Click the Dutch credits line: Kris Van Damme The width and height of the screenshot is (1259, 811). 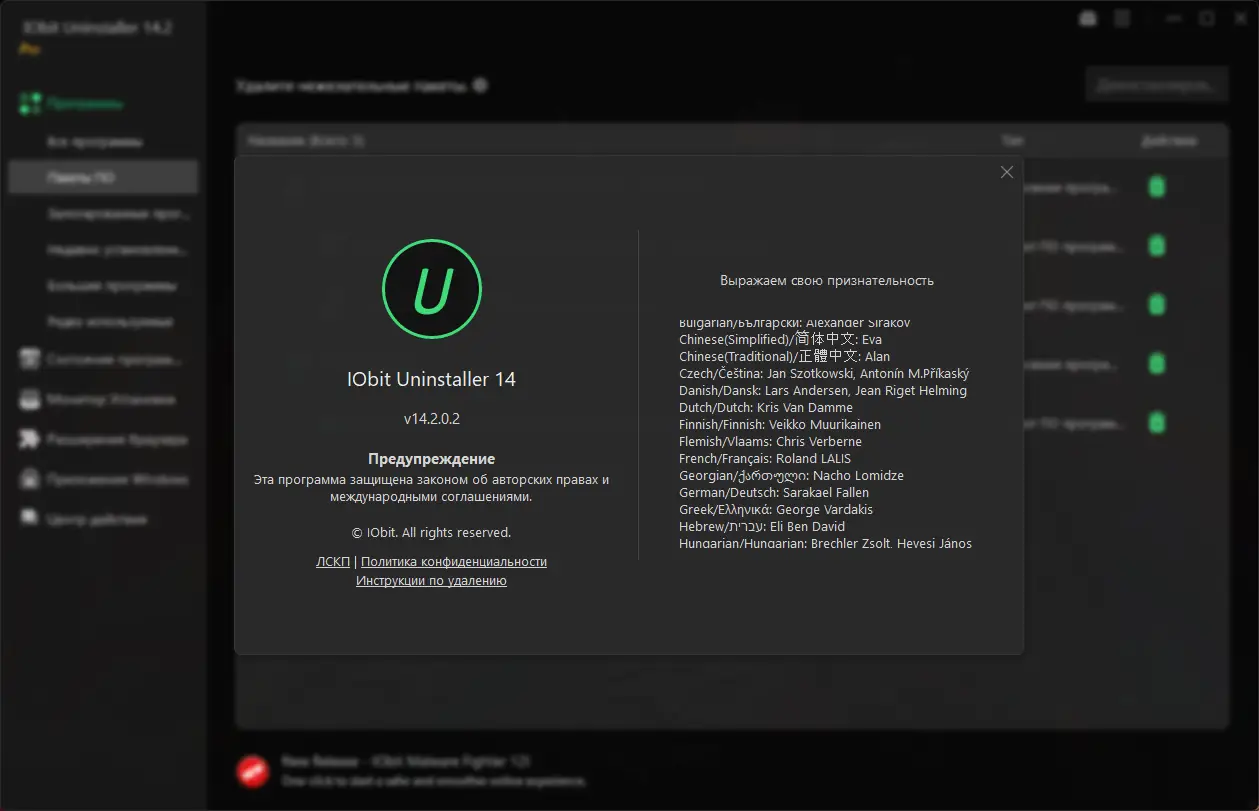coord(766,408)
